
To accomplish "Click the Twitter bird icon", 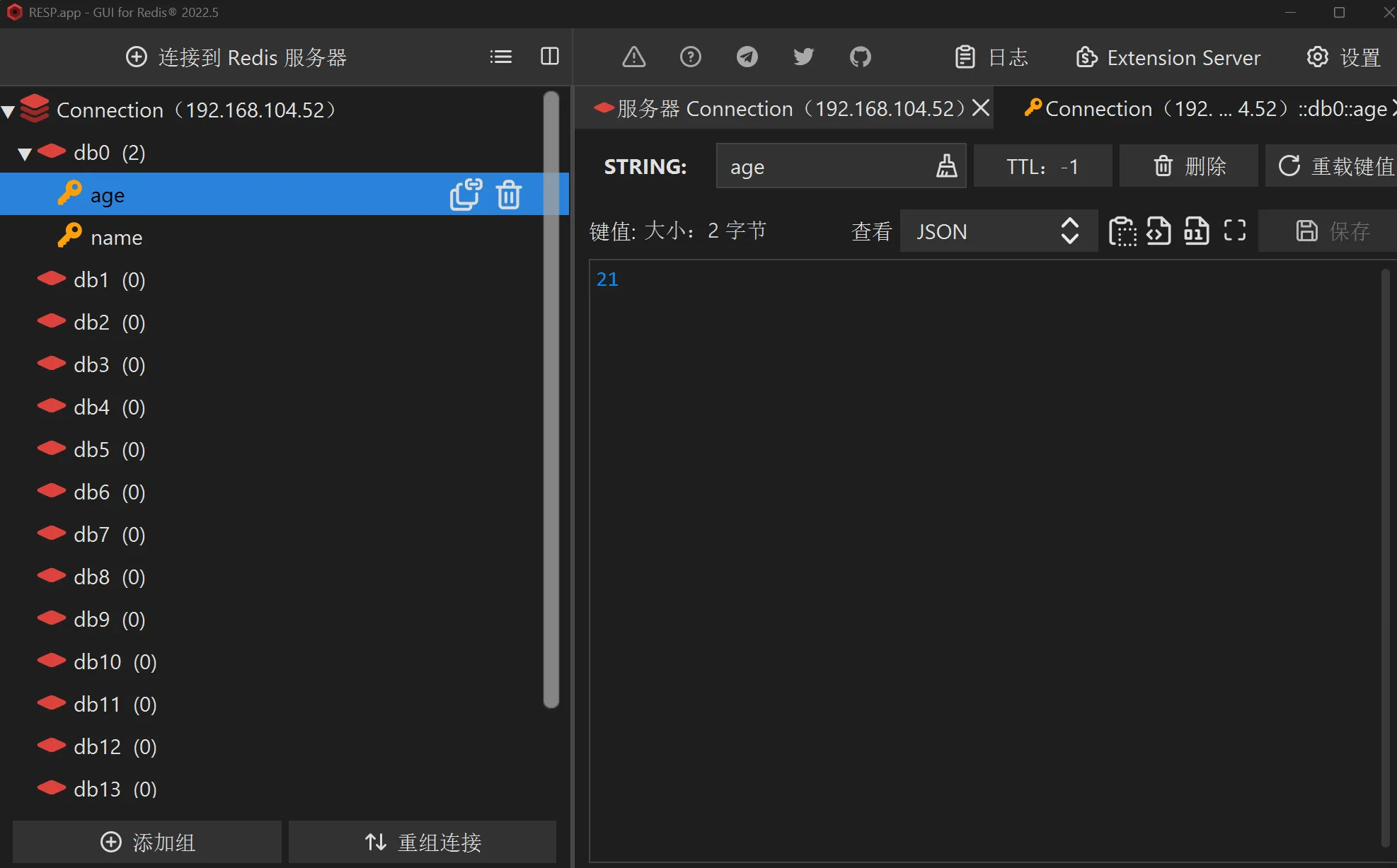I will 803,57.
